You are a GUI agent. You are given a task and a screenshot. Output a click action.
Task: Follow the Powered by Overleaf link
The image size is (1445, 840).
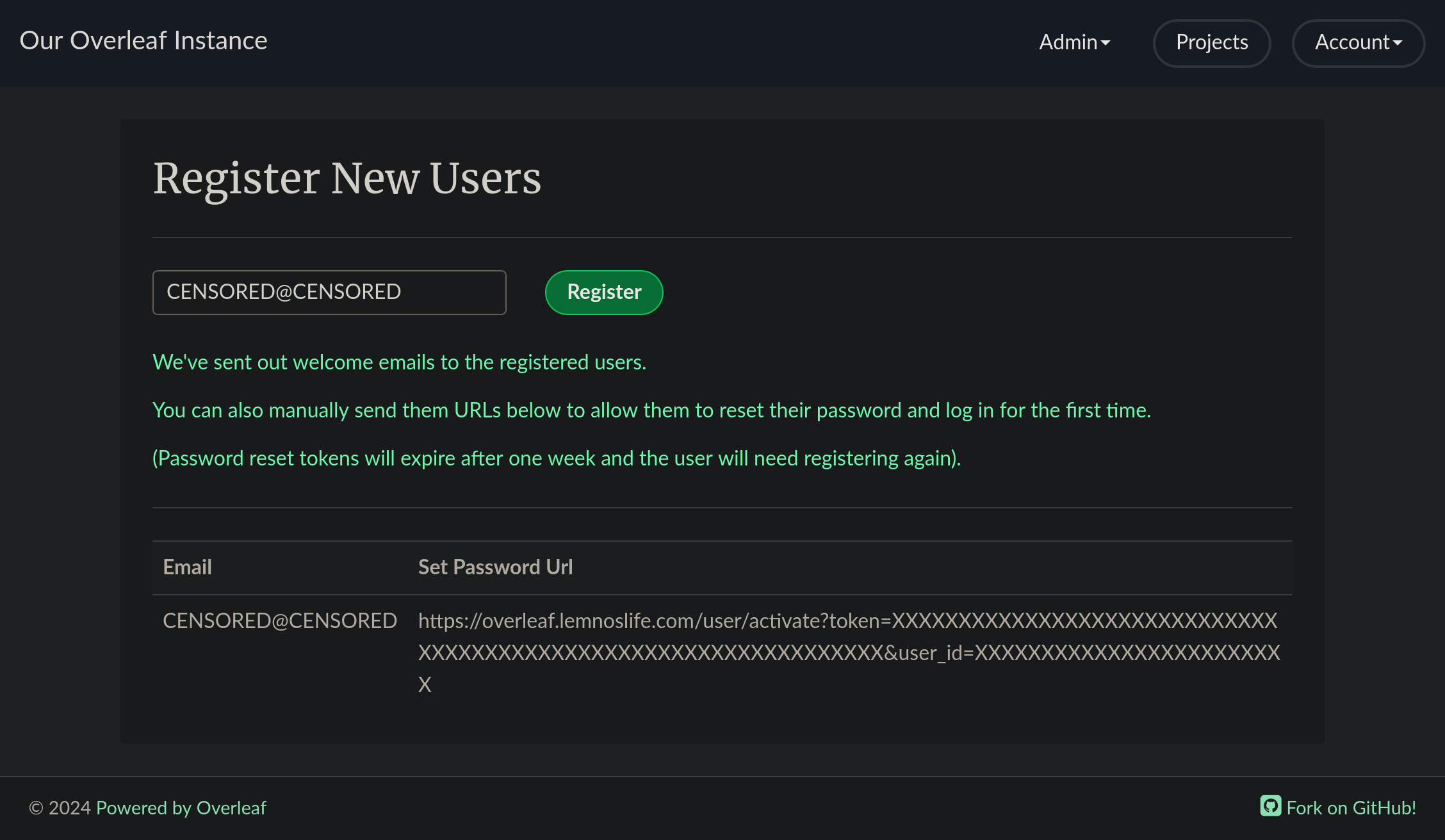click(x=181, y=808)
